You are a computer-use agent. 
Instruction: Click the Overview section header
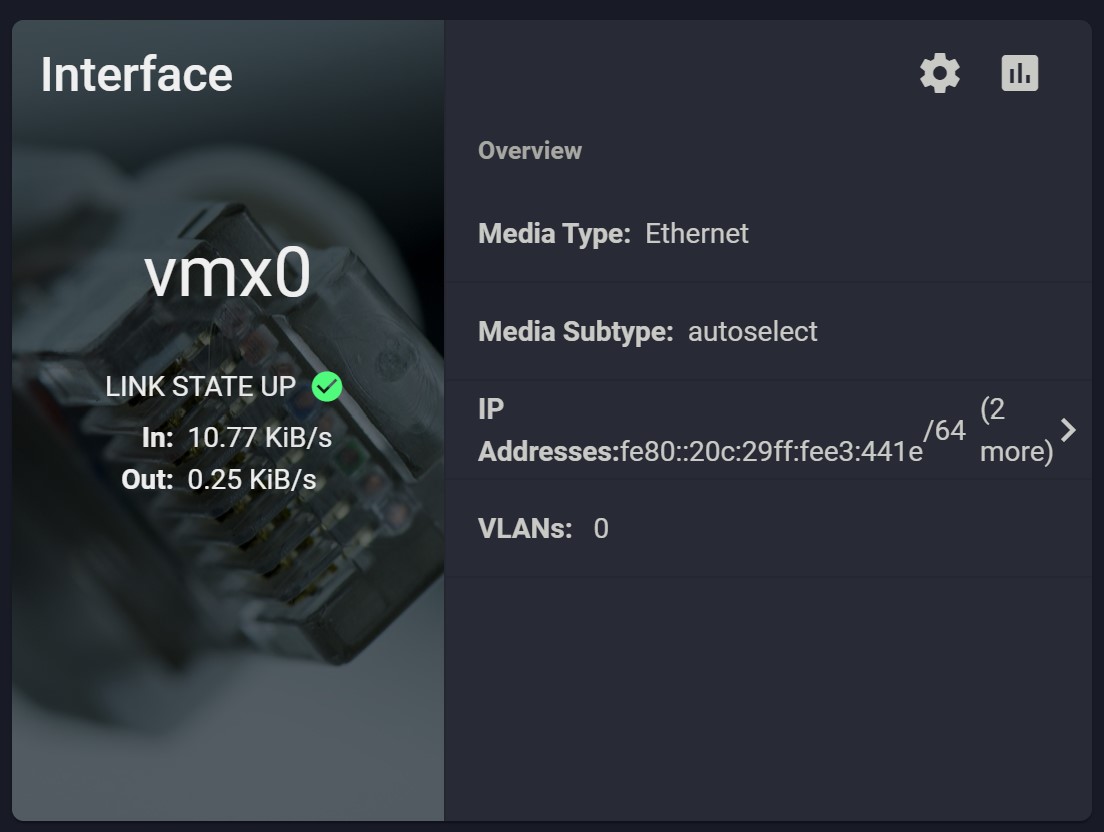pos(530,151)
